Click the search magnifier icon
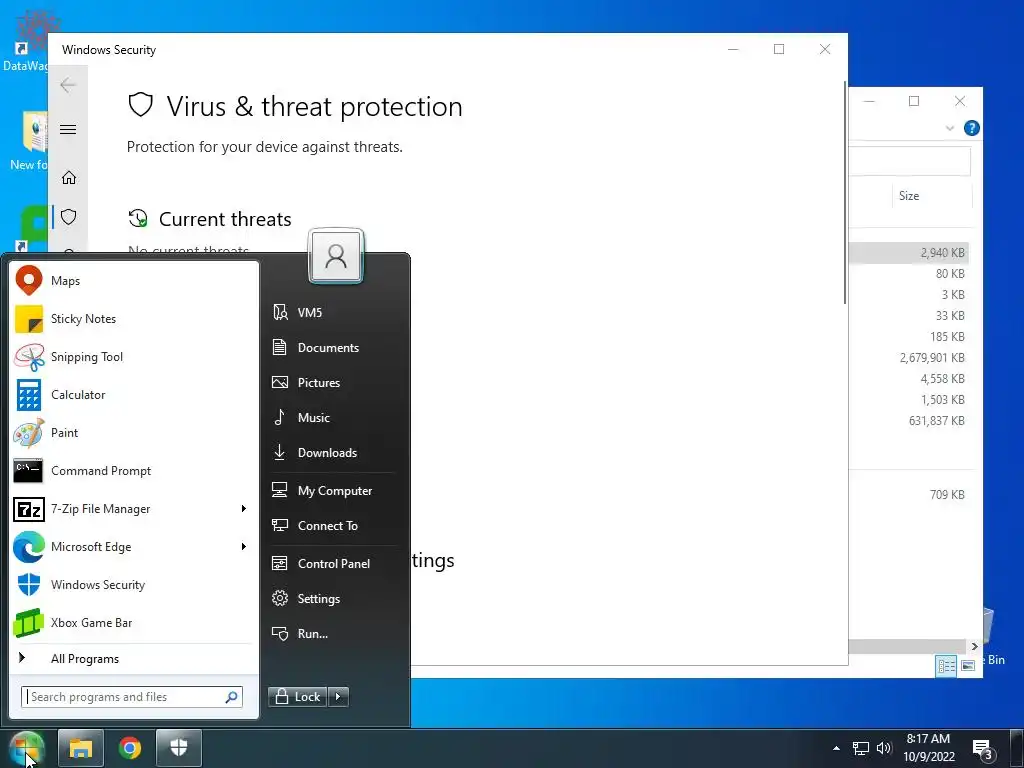This screenshot has height=768, width=1024. [231, 697]
